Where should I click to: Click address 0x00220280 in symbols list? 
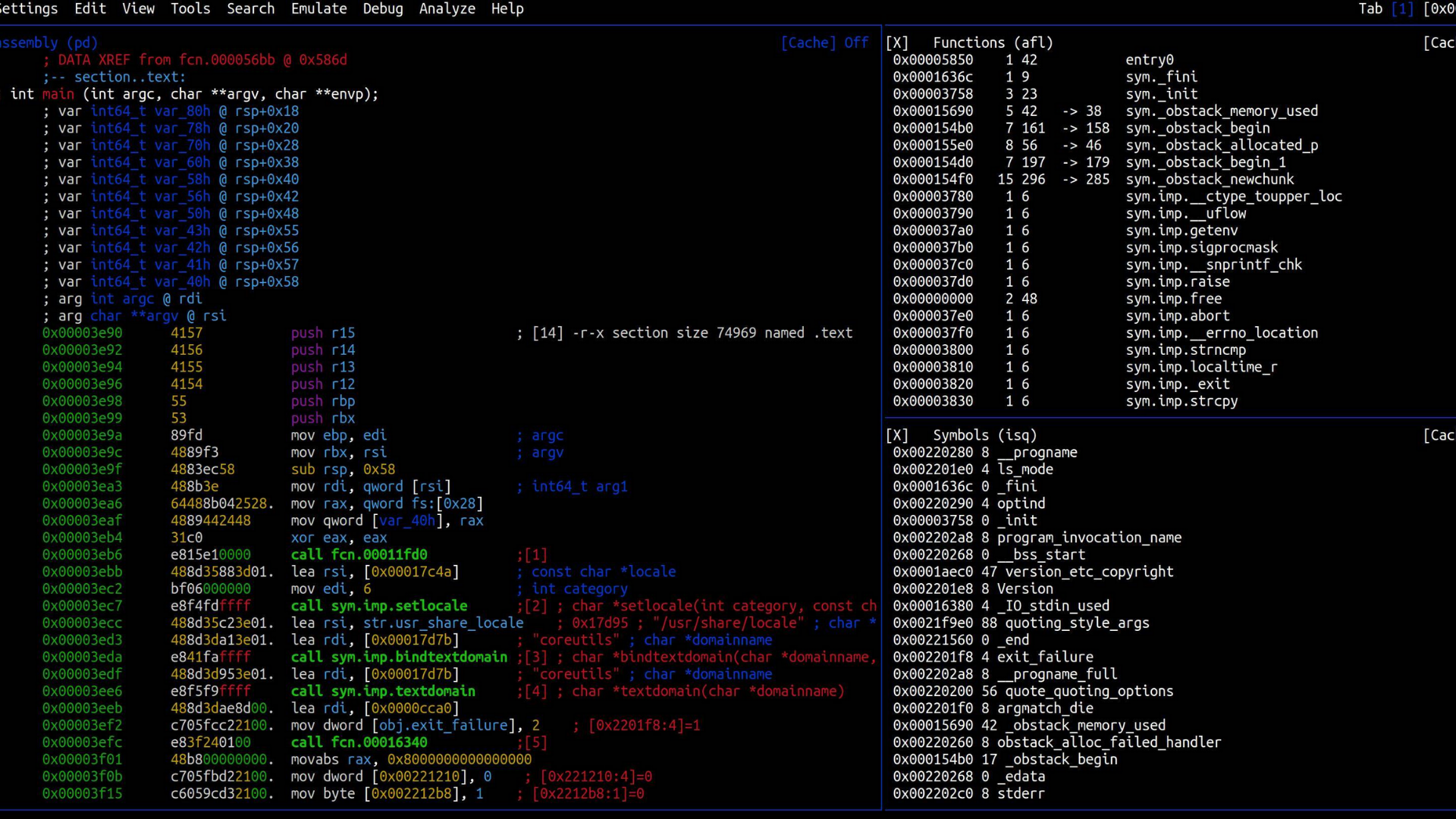[x=933, y=452]
